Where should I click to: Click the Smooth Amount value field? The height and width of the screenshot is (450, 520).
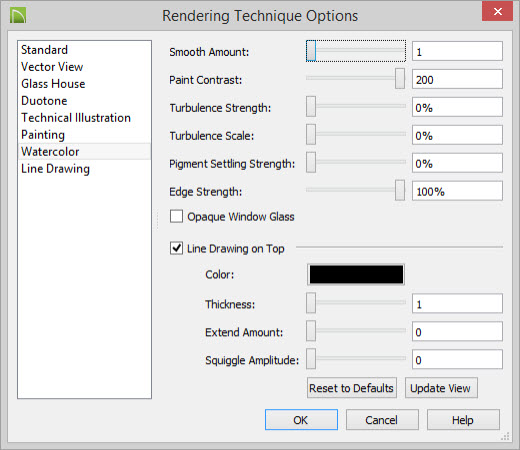(457, 51)
